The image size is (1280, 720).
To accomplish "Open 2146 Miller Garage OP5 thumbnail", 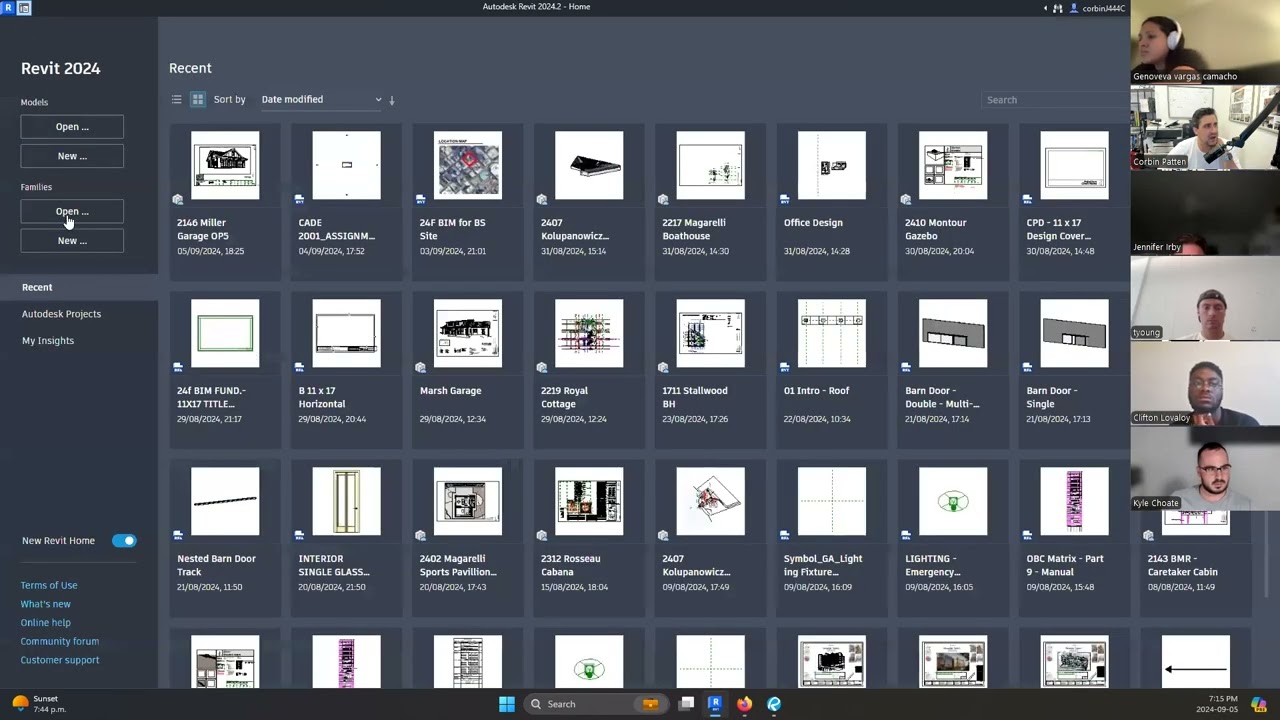I will point(225,165).
